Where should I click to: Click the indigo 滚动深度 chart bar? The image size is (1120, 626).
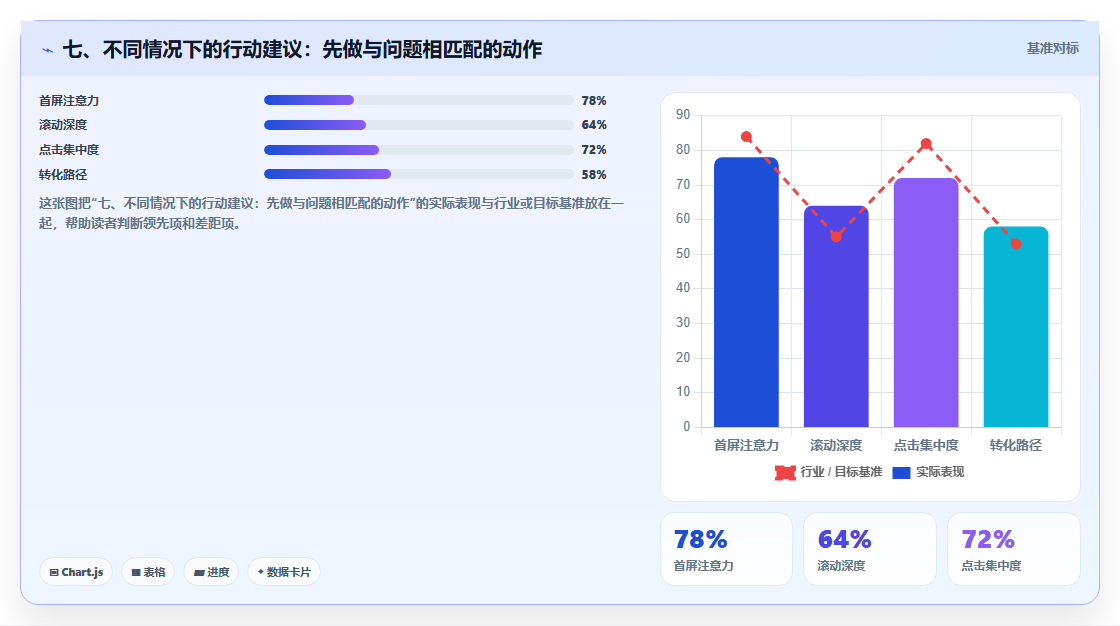pos(836,317)
